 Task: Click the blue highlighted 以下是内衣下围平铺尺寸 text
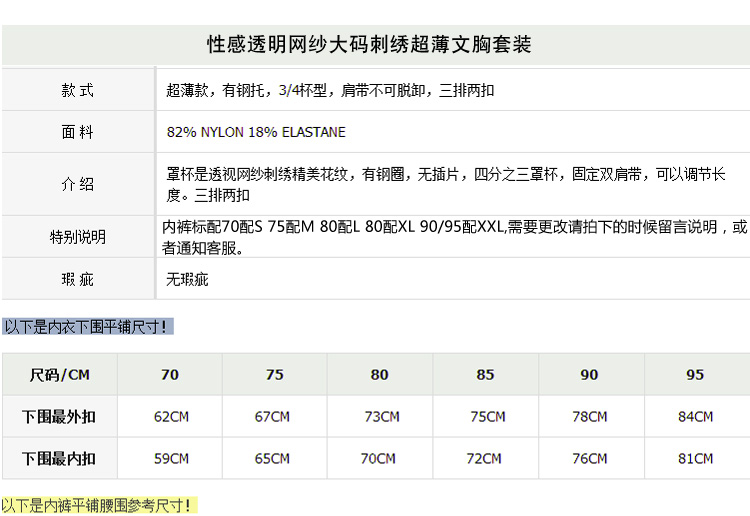point(86,326)
